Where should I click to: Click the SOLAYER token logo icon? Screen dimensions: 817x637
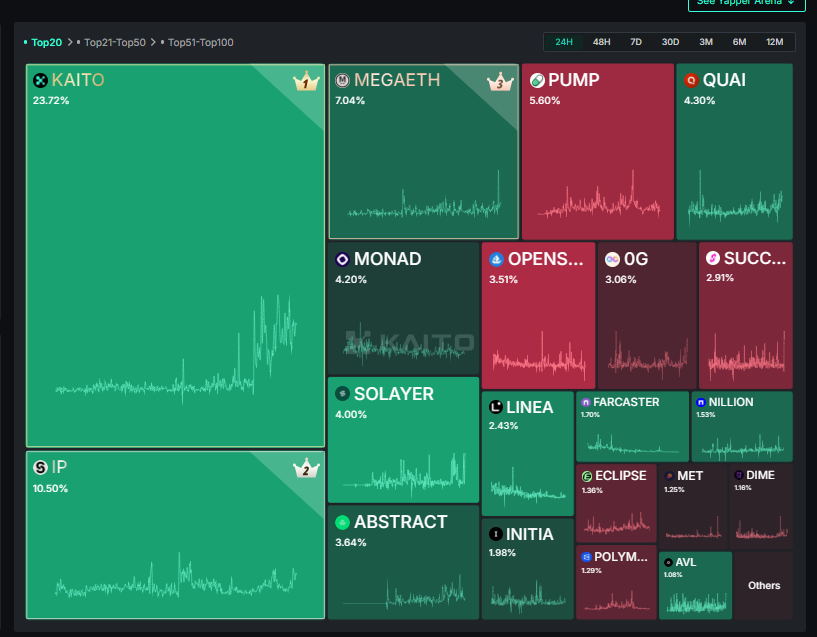pos(342,394)
